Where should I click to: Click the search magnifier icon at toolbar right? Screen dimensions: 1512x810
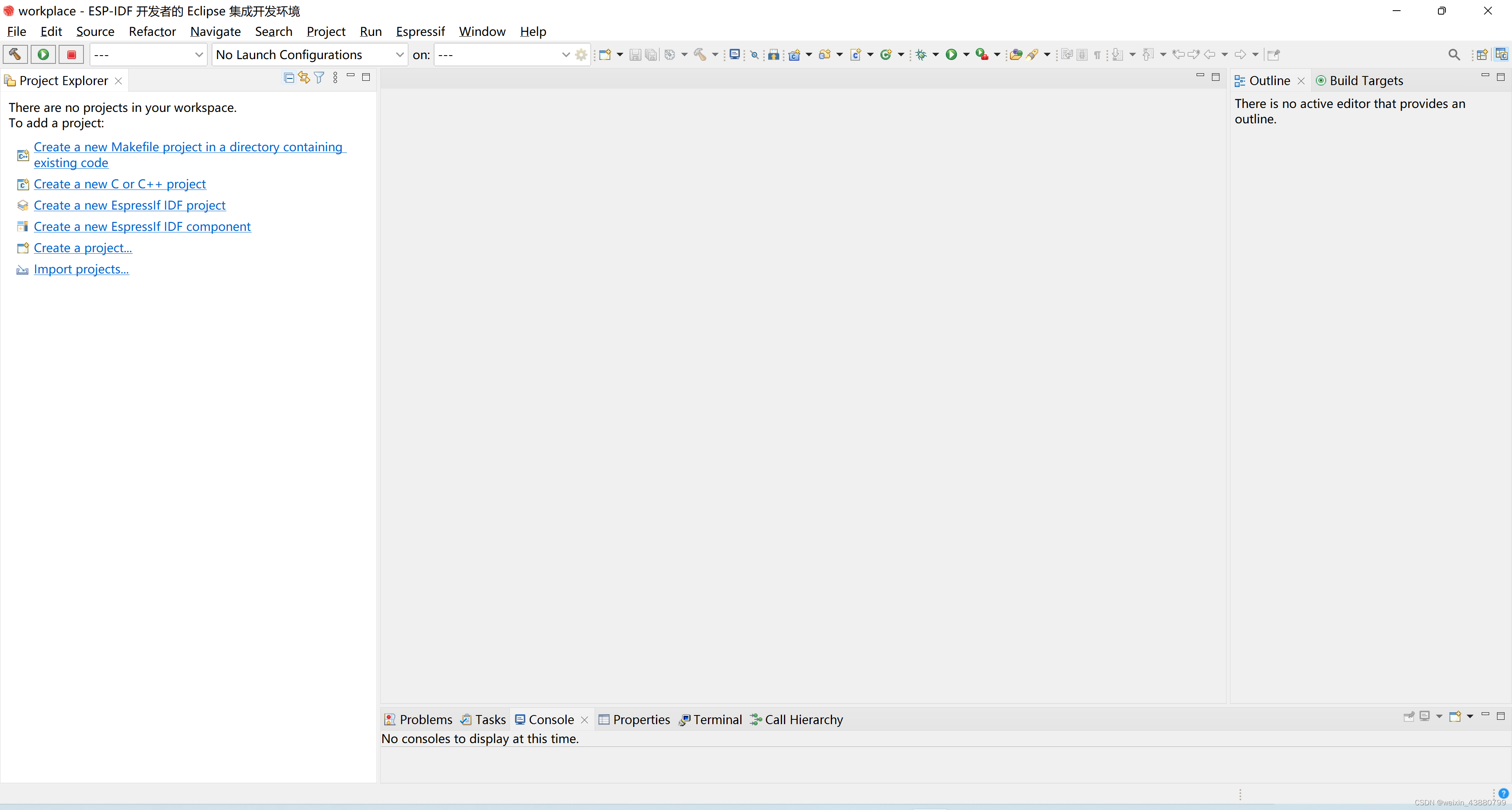[x=1453, y=55]
